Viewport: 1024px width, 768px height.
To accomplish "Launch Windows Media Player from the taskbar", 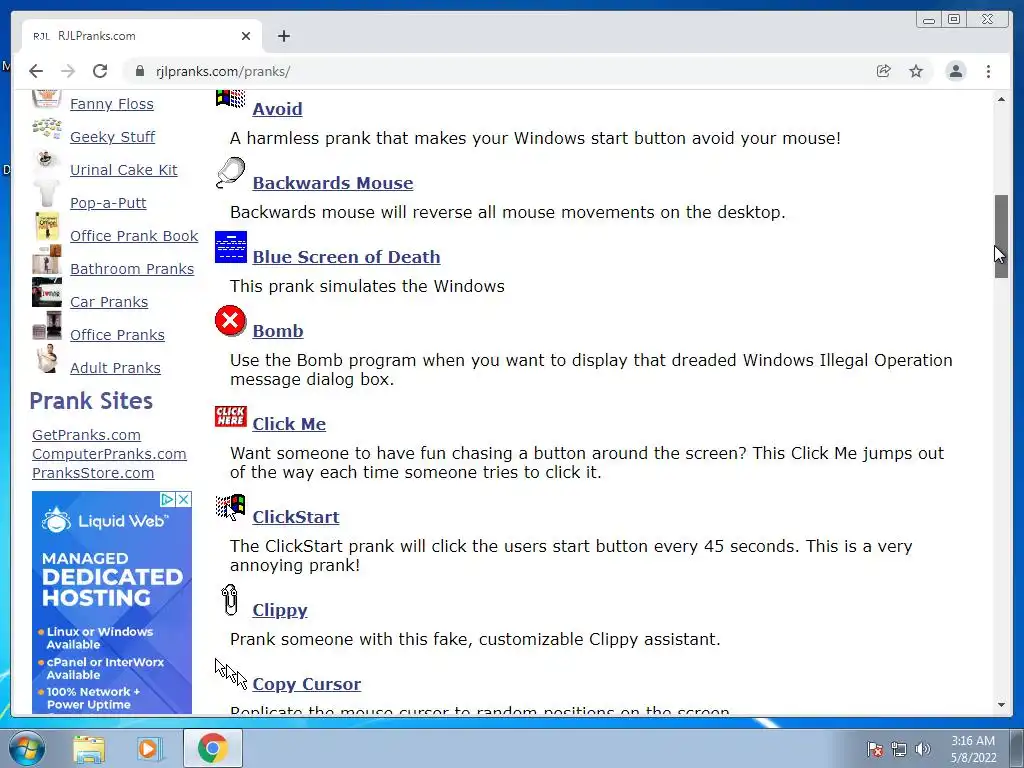I will [x=150, y=748].
